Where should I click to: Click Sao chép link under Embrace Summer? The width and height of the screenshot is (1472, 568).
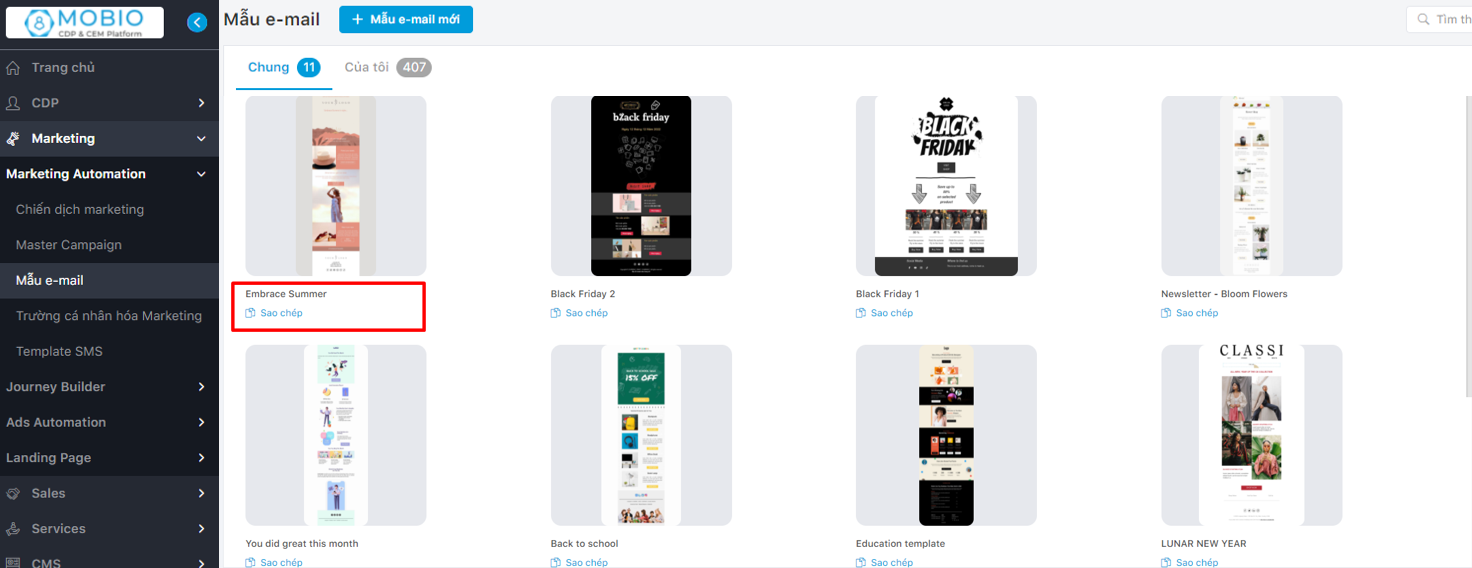281,313
